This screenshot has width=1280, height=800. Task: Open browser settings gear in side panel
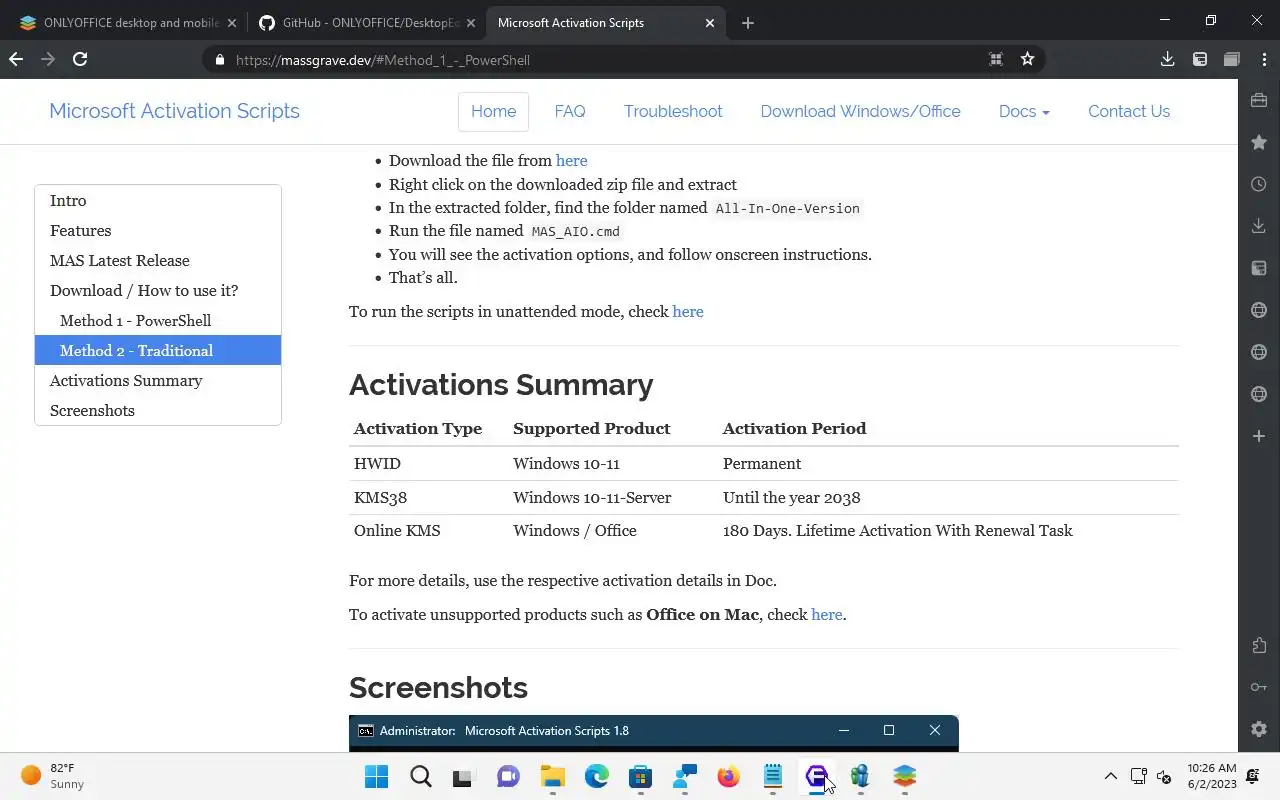coord(1259,729)
